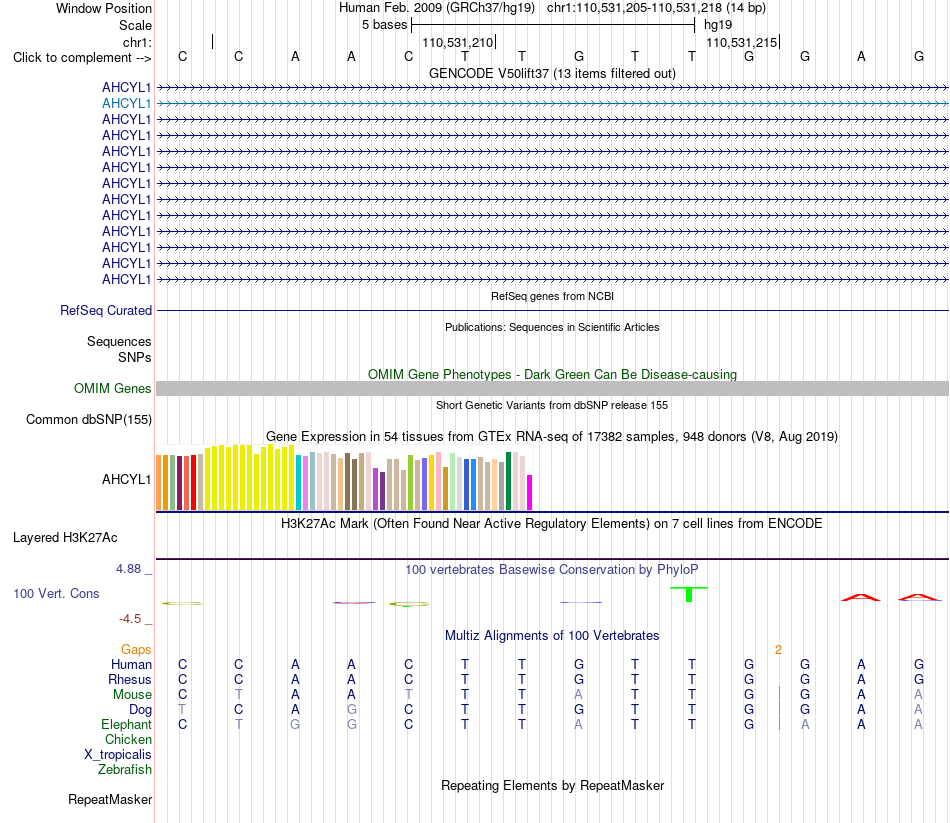This screenshot has height=823, width=950.
Task: Click the hg19 label beside the scale bar
Action: (718, 25)
